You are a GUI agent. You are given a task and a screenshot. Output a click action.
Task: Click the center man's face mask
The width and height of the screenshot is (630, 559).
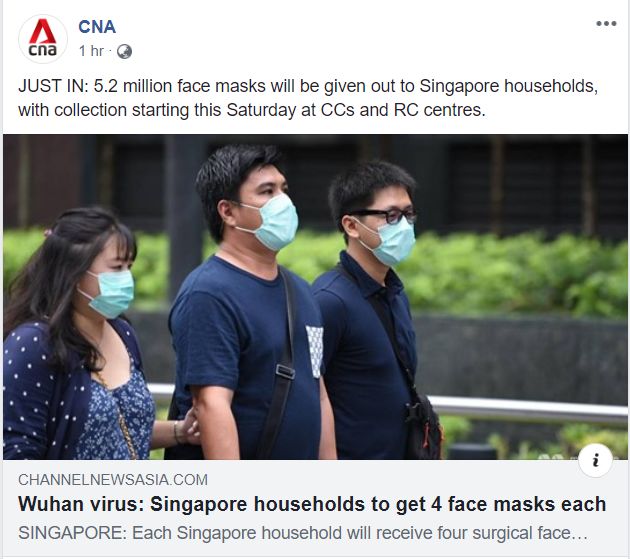[273, 222]
